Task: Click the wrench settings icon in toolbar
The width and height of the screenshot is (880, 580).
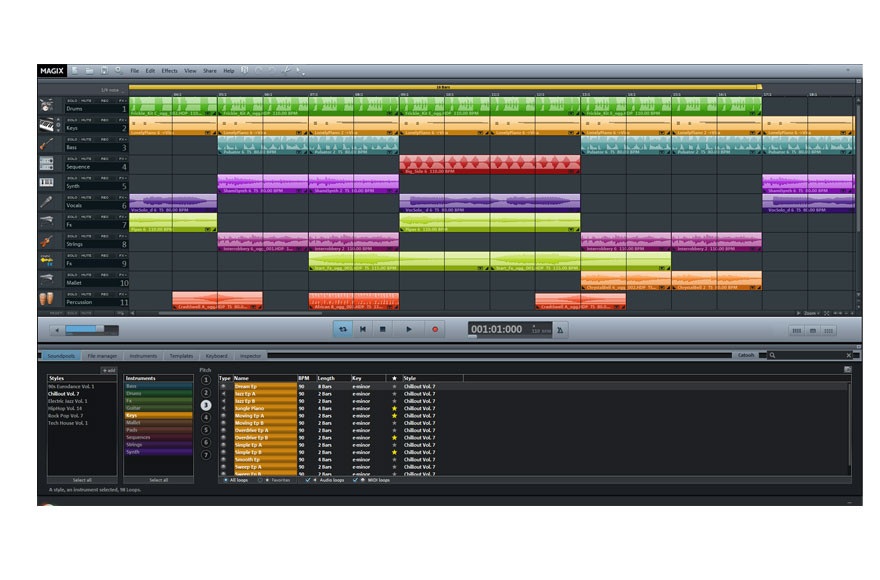Action: (x=286, y=70)
